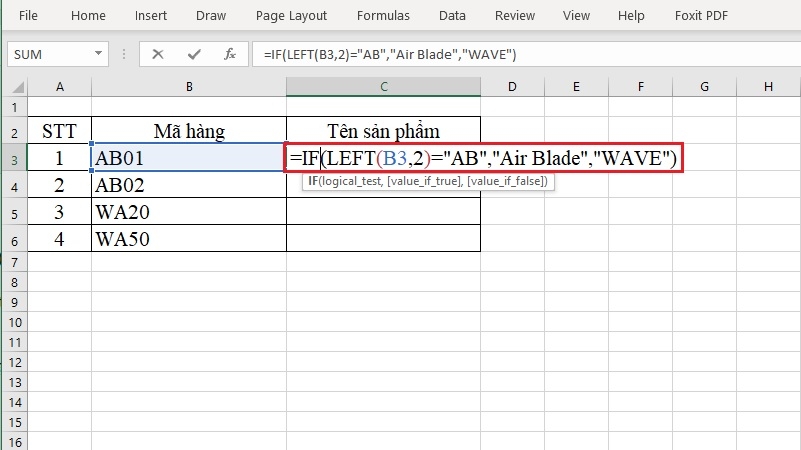
Task: Select row 1 header
Action: click(15, 107)
